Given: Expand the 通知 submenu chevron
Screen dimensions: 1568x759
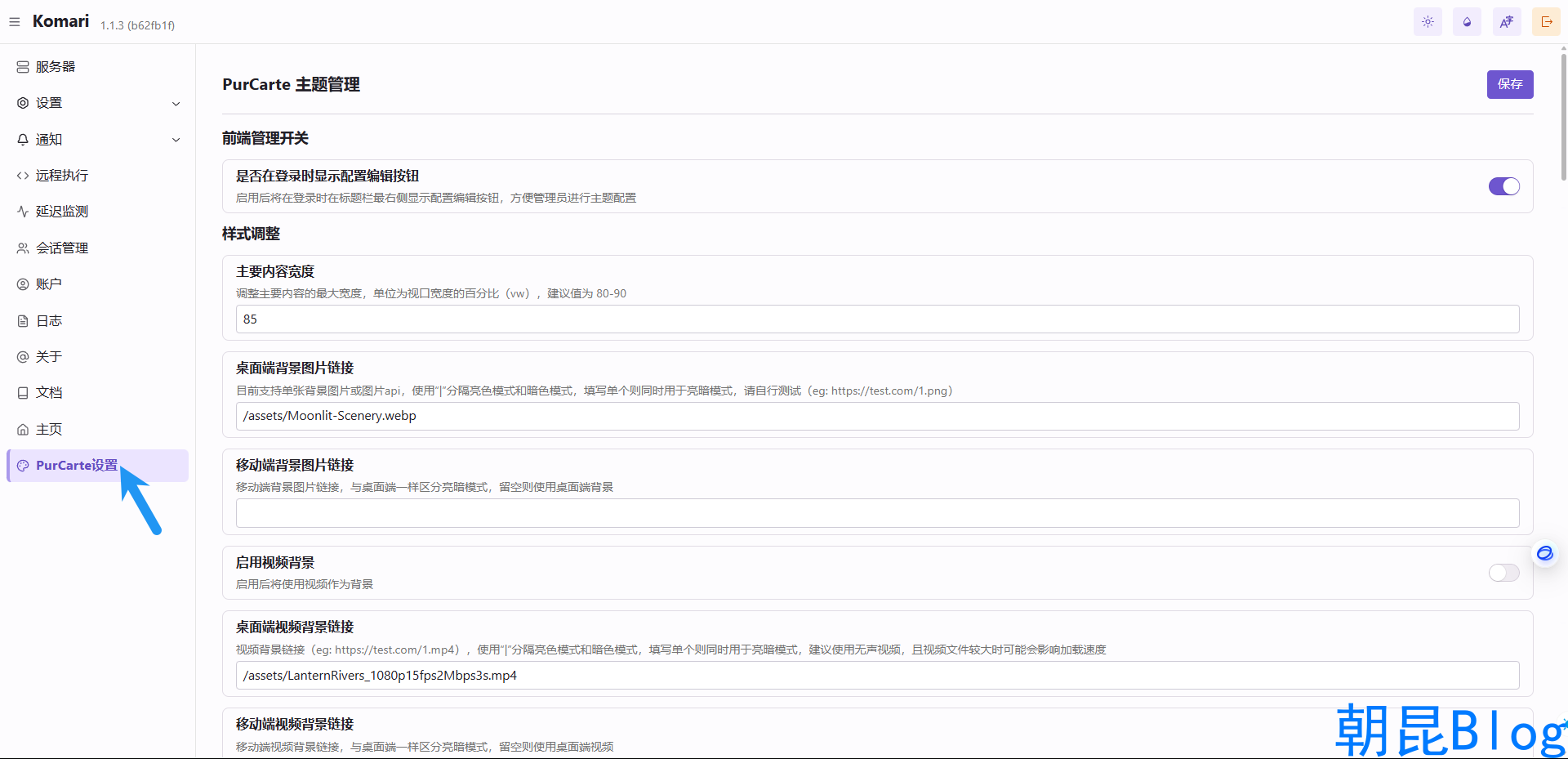Looking at the screenshot, I should [176, 140].
